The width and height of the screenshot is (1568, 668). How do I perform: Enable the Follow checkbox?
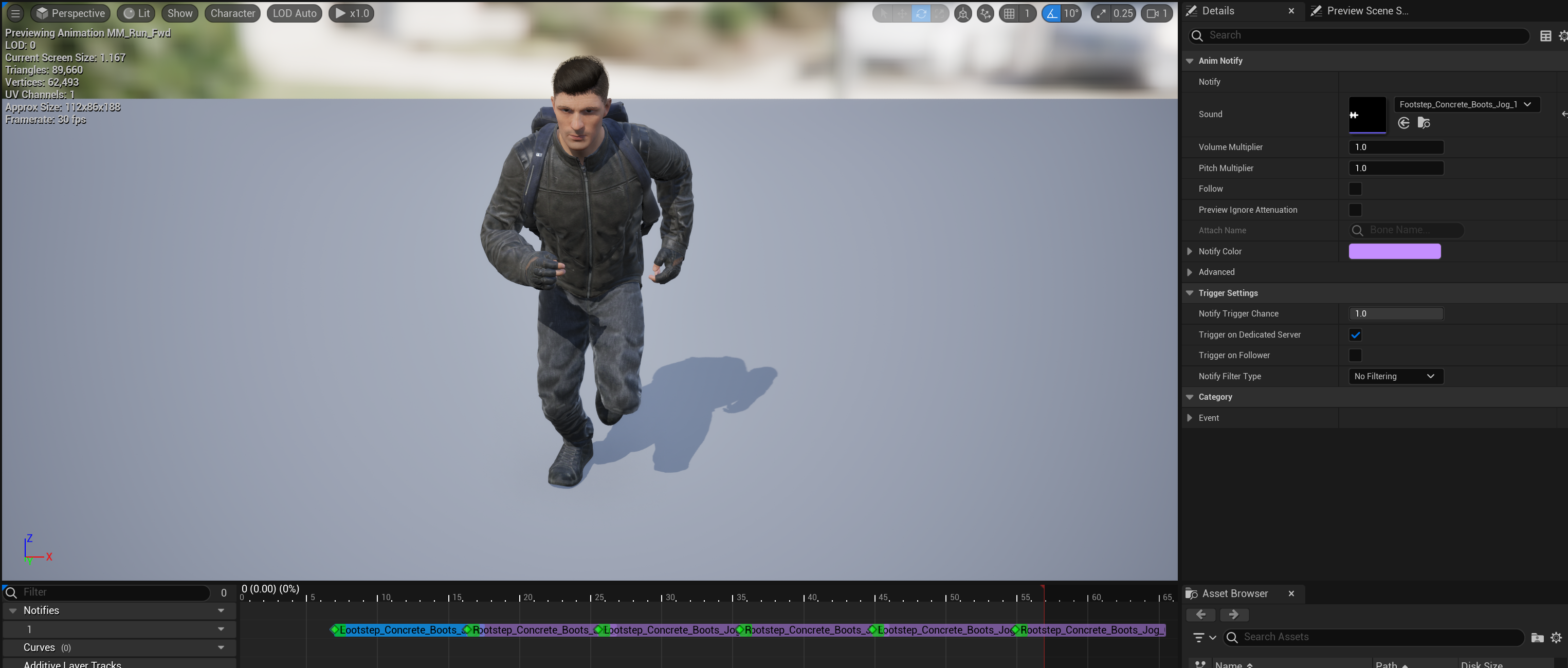tap(1355, 189)
